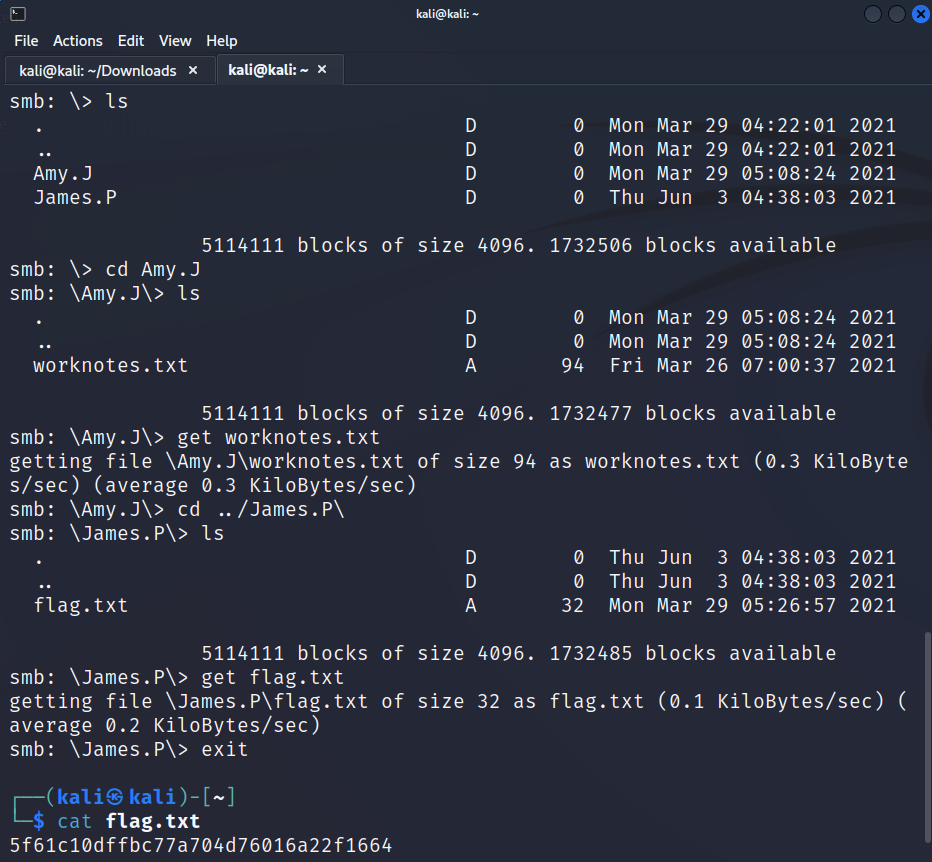Click the flag hash output line
Screen dimensions: 932x862
click(200, 846)
